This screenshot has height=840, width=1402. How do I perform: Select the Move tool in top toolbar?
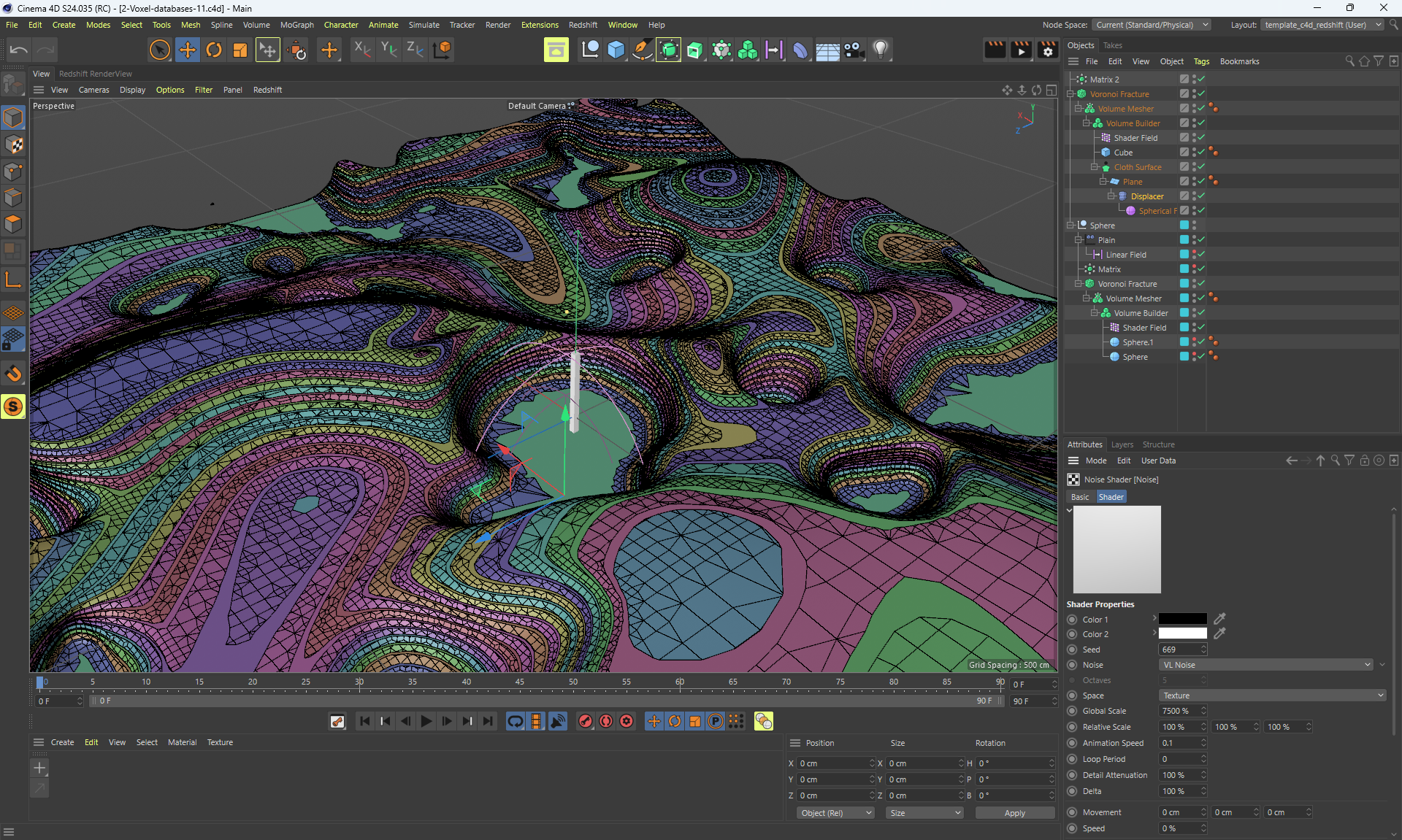point(188,50)
